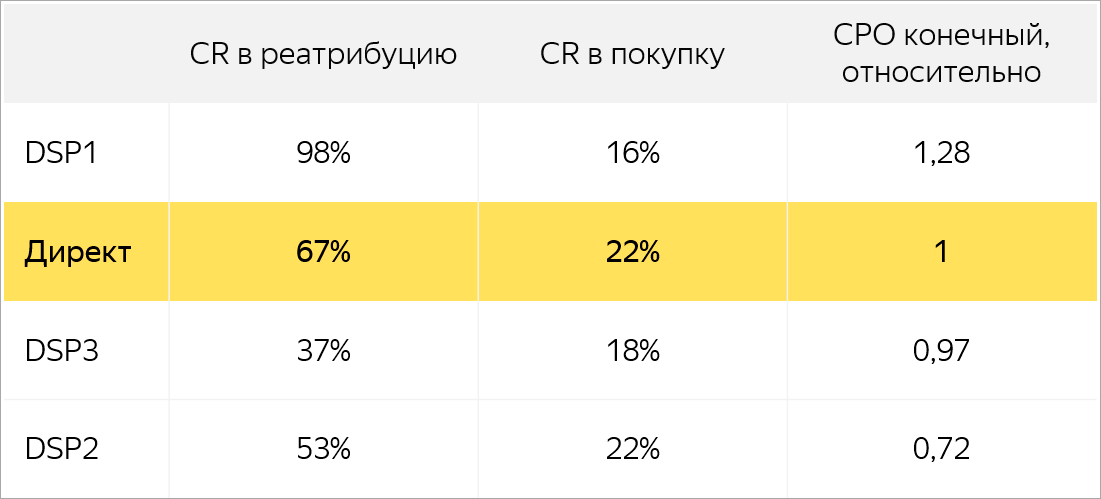The height and width of the screenshot is (499, 1101).
Task: Click the 37% cell for DSP3
Action: (323, 350)
